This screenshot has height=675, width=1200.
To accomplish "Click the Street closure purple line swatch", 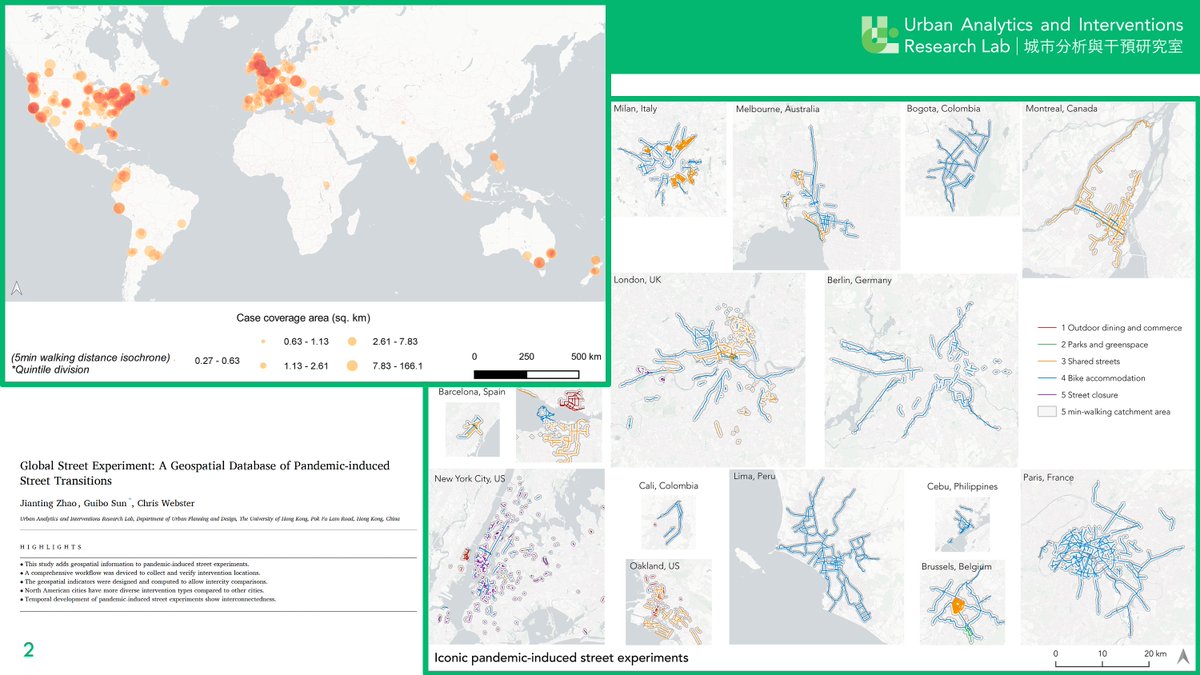I will [x=1047, y=395].
